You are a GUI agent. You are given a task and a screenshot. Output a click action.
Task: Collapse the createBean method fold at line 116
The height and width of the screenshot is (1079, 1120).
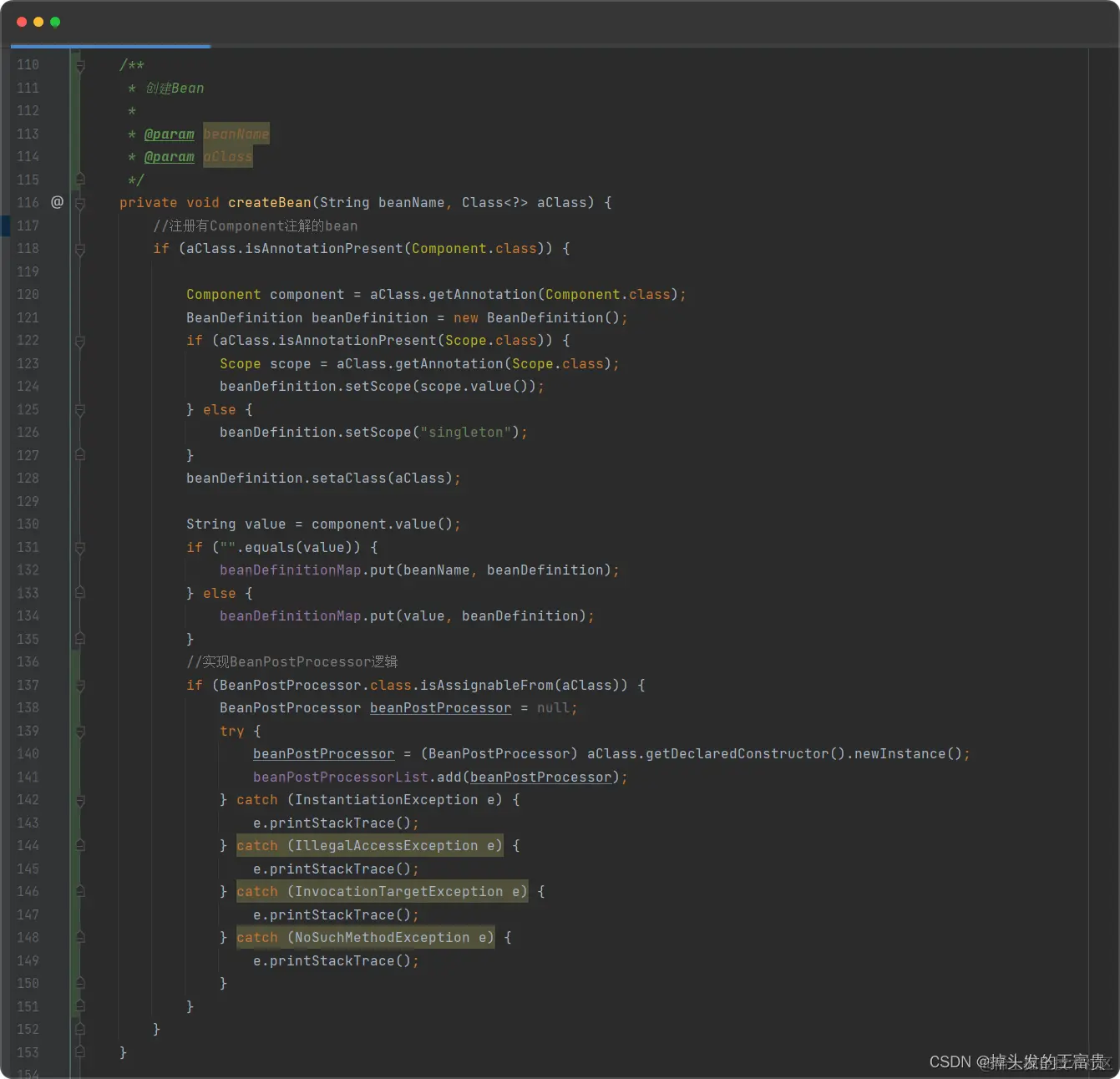pyautogui.click(x=80, y=203)
